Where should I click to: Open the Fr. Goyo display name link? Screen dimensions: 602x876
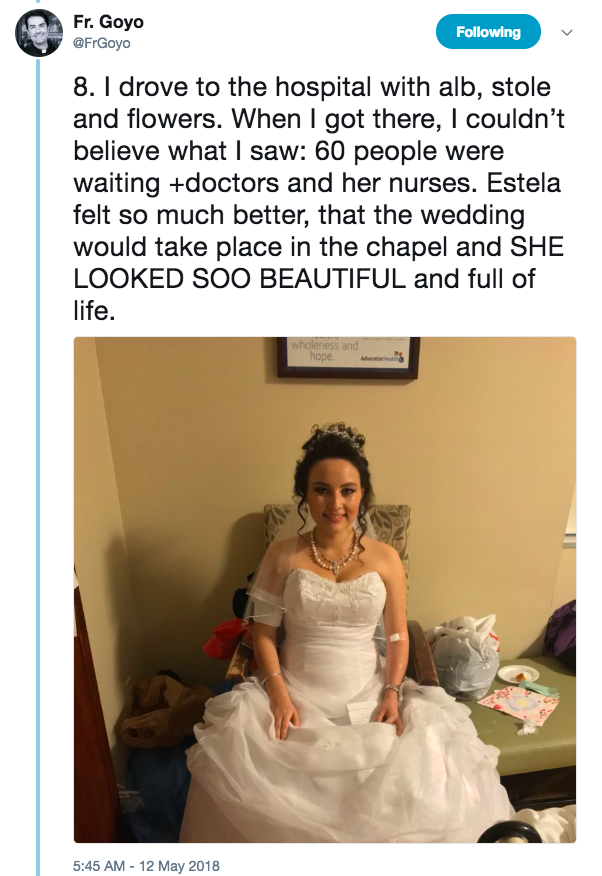(x=108, y=22)
